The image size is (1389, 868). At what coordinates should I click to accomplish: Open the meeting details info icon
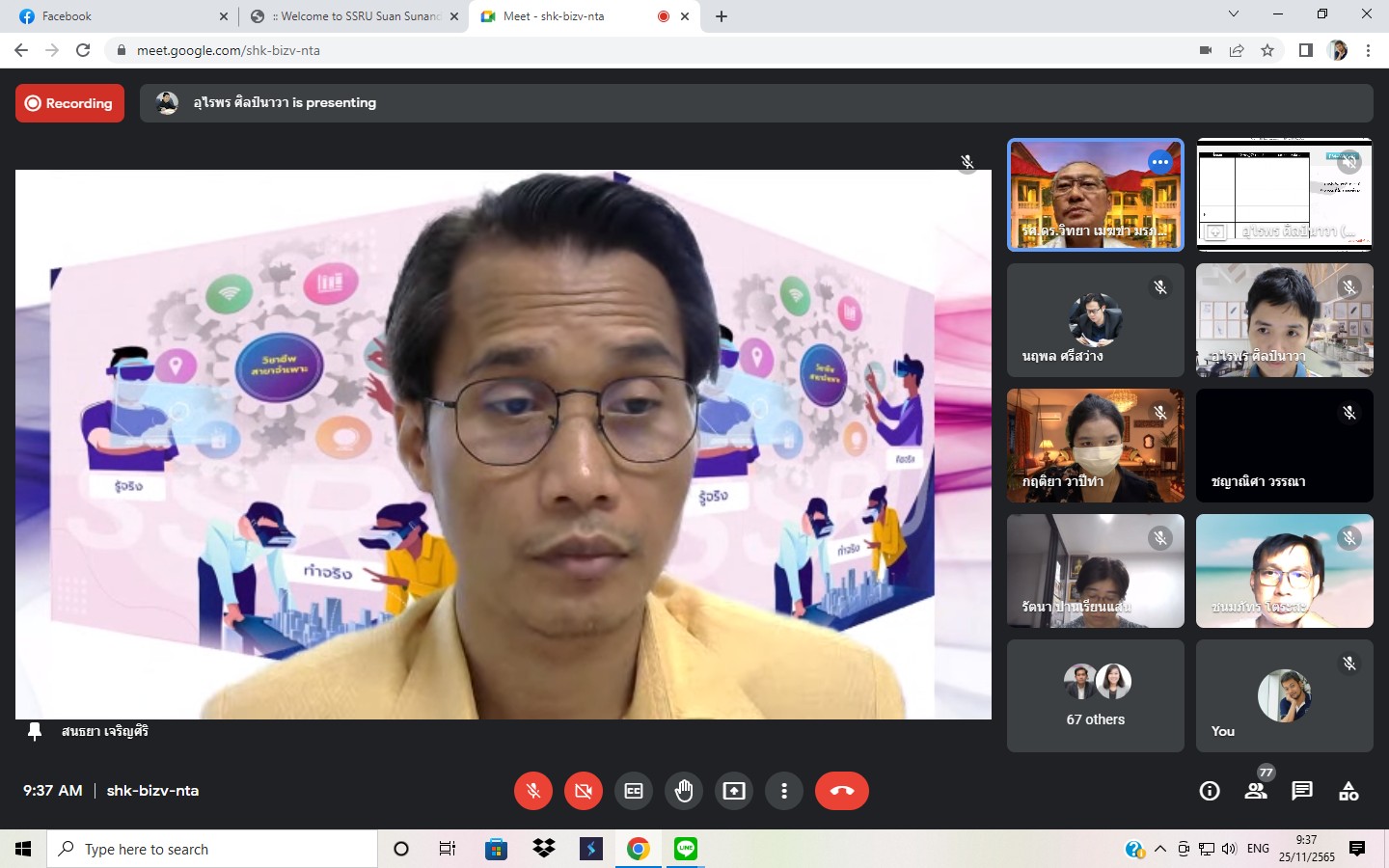[1210, 791]
